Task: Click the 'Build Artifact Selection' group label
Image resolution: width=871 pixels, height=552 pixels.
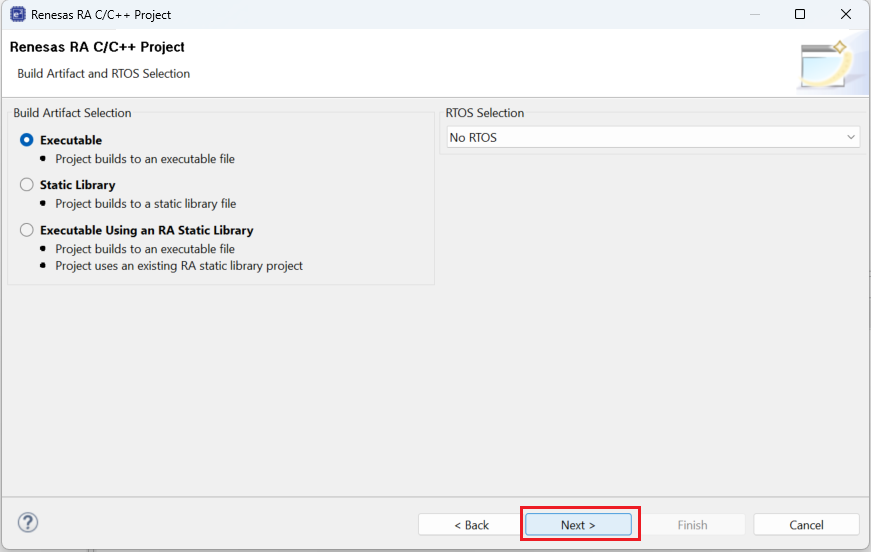Action: click(72, 113)
